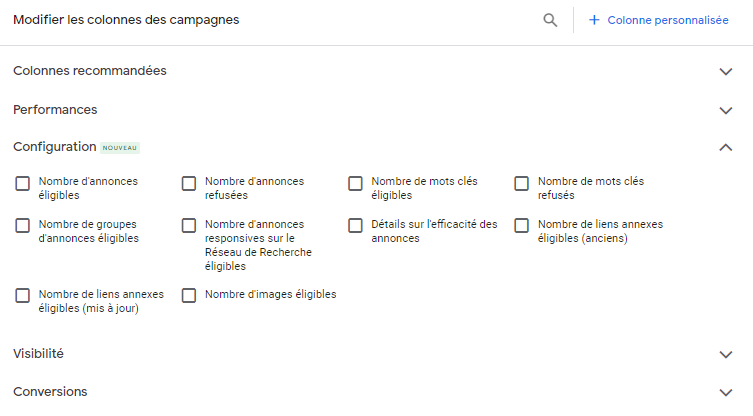
Task: Enable annonces responsives Réseau de Recherche checkbox
Action: pyautogui.click(x=189, y=226)
